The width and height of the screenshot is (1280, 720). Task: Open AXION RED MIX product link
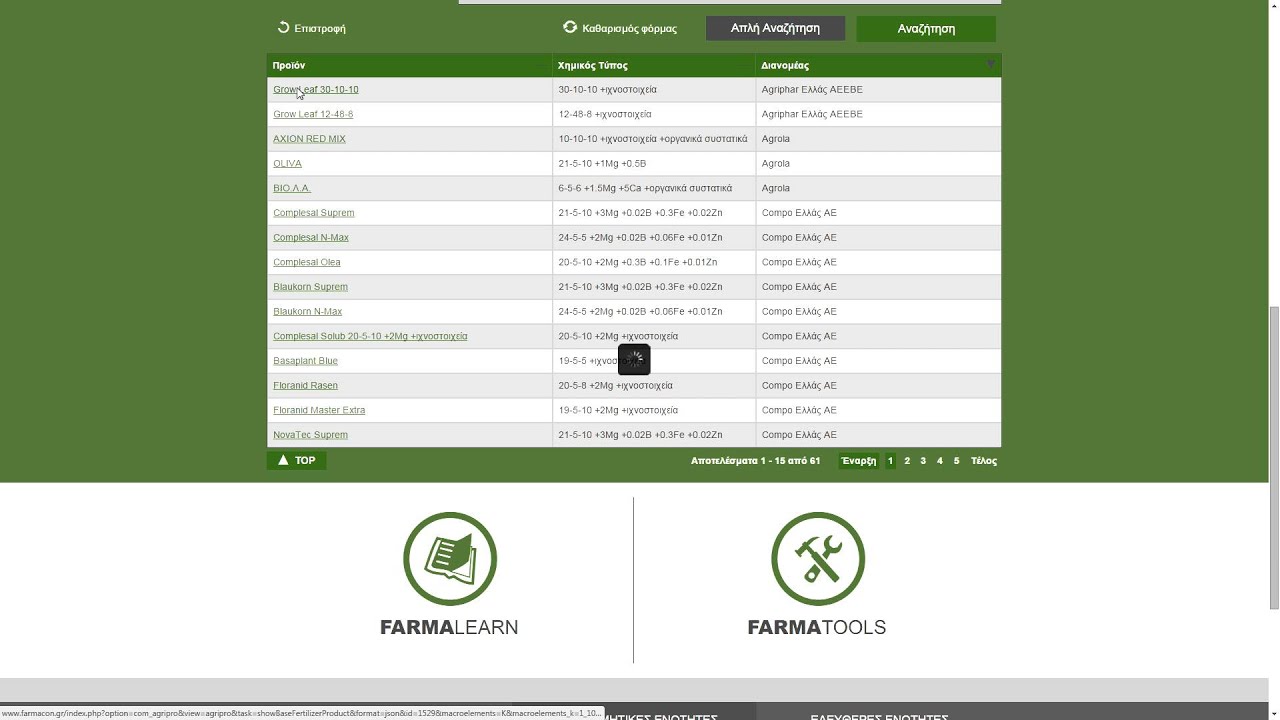tap(309, 139)
